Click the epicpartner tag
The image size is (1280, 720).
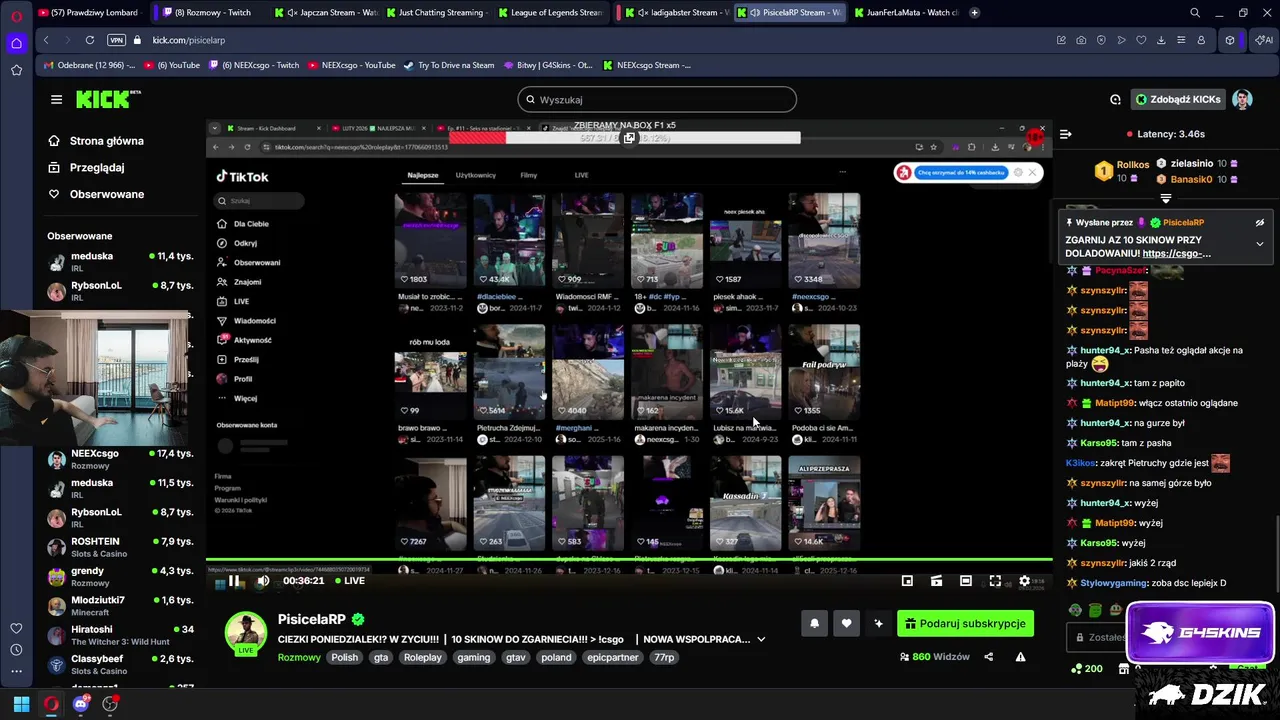[x=613, y=657]
